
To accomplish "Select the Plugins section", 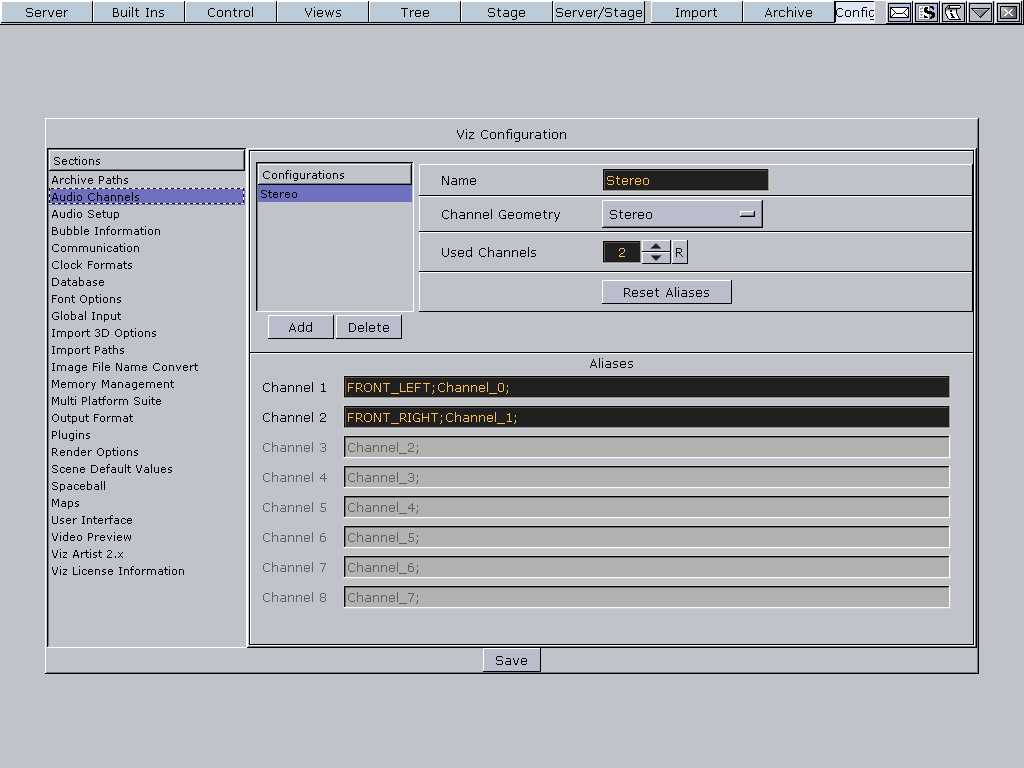I will (x=70, y=434).
